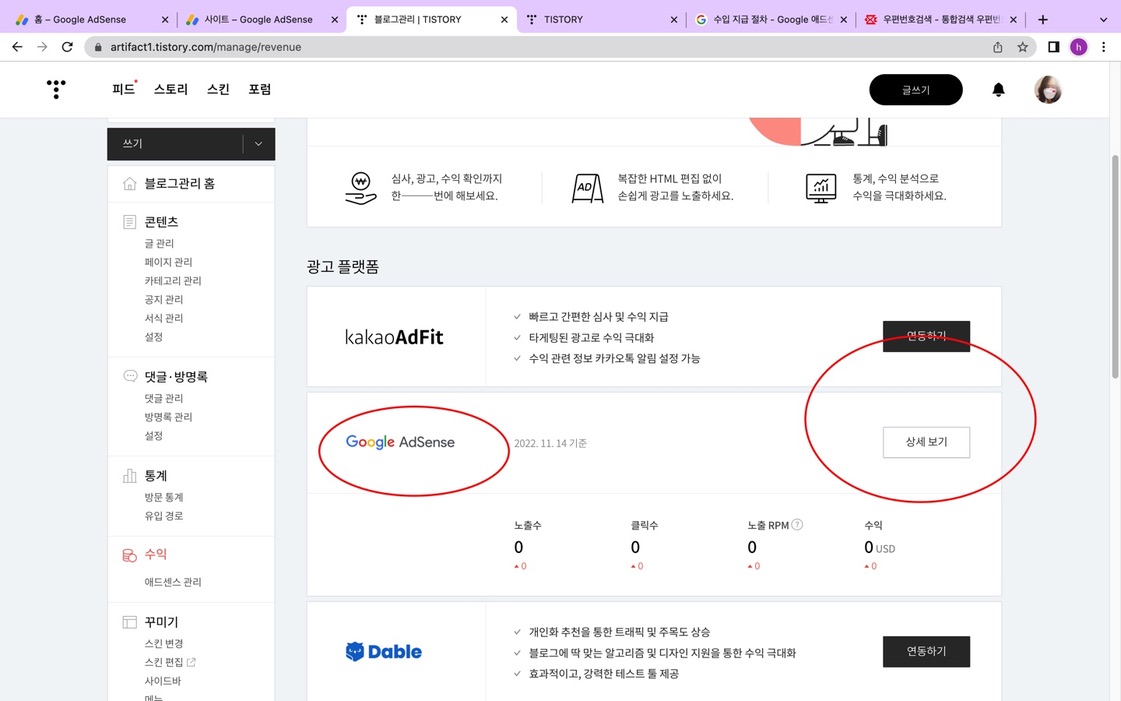Click the kakaoAdFit logo

394,337
